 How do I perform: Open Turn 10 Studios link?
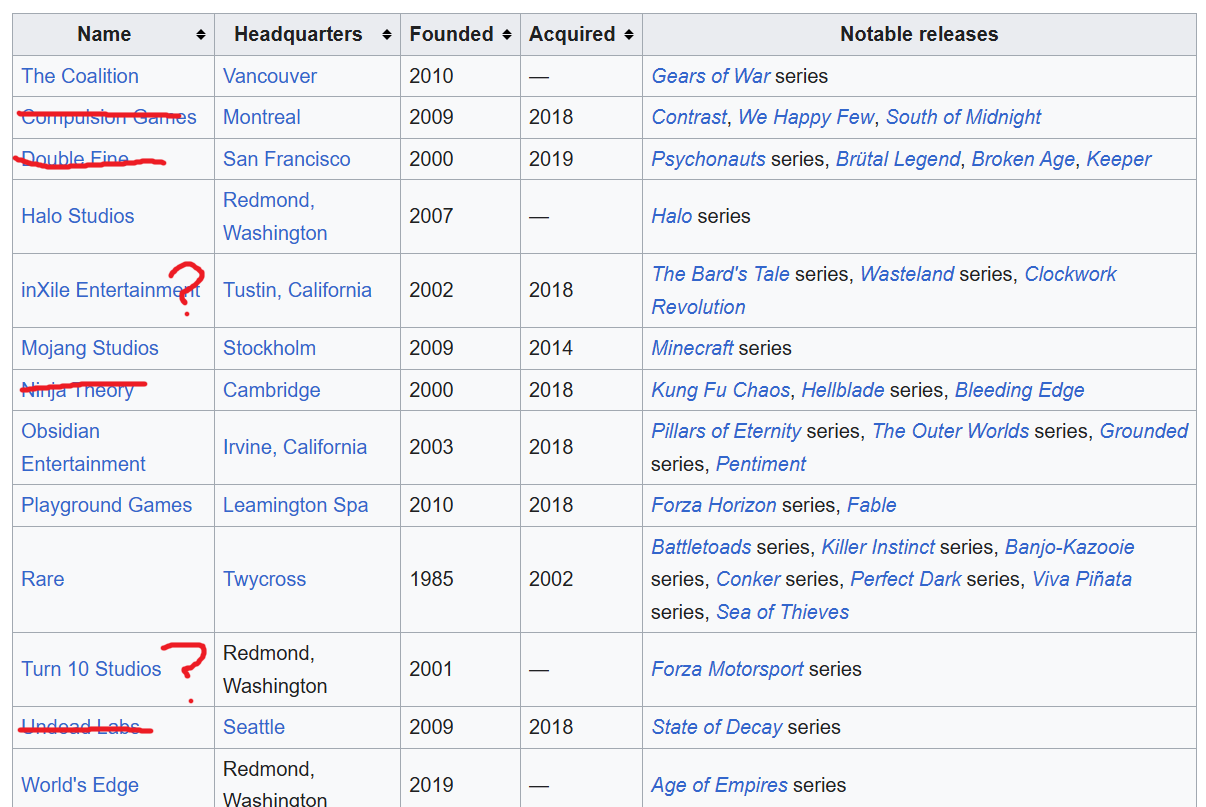(x=91, y=669)
